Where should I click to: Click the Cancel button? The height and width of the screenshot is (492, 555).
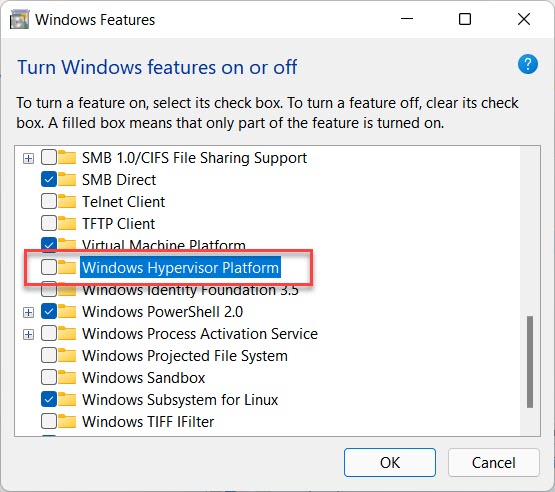point(493,462)
